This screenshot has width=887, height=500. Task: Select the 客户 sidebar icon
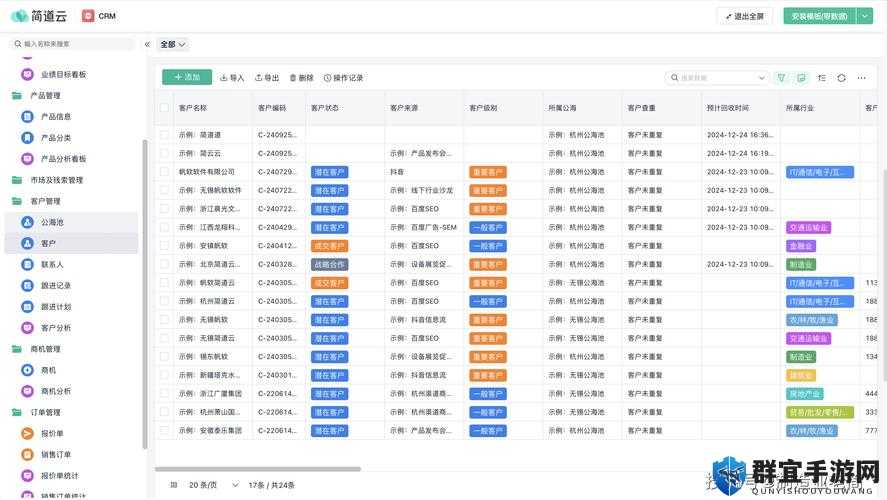pos(27,243)
